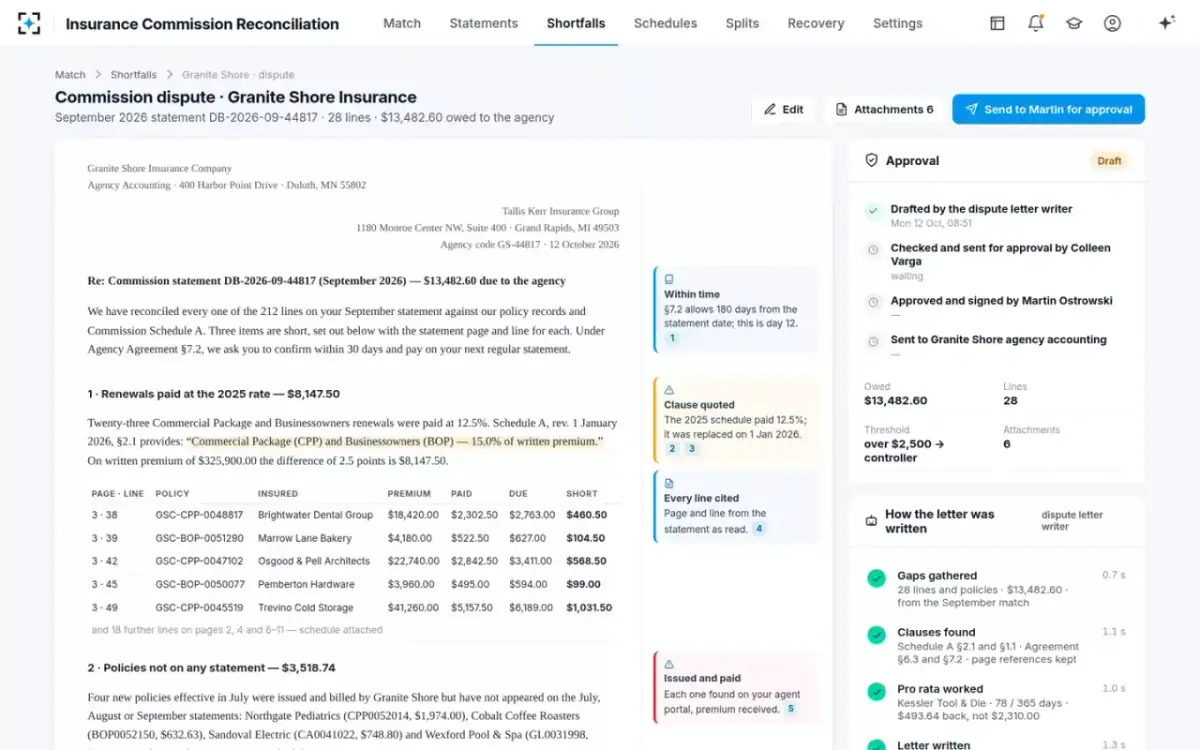
Task: Go to Match in the breadcrumb
Action: 70,75
